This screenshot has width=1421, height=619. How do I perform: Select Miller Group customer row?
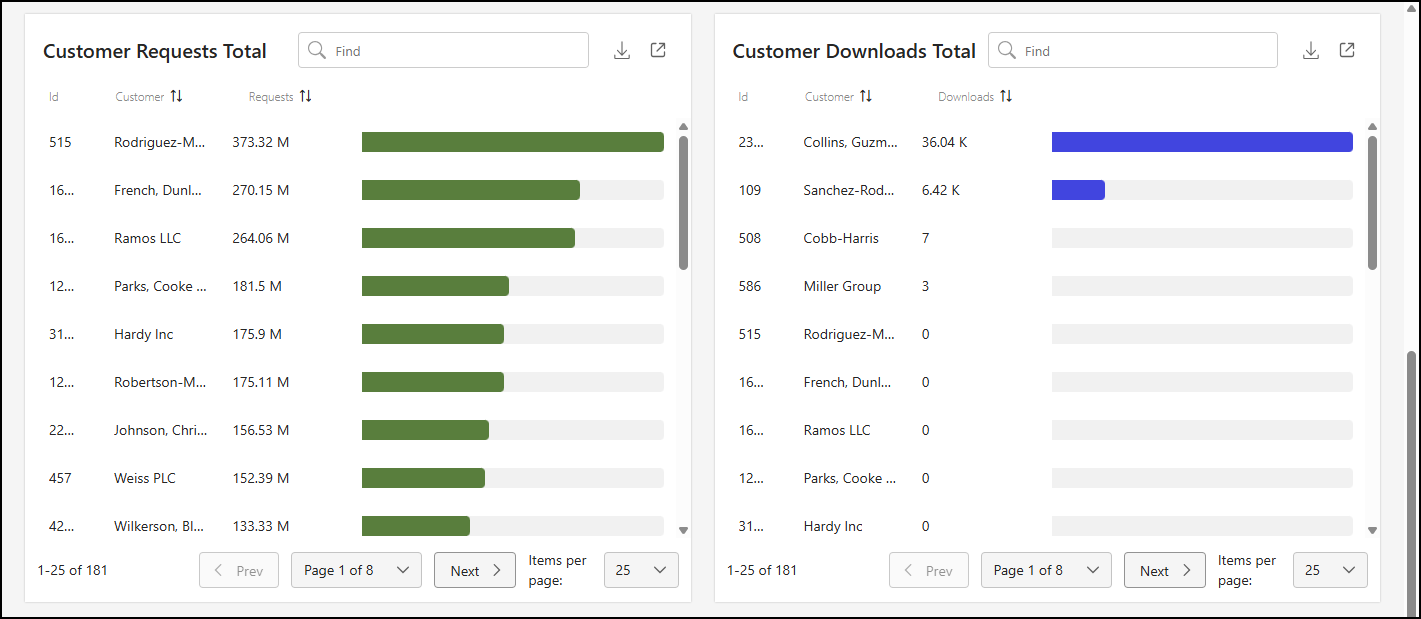point(1045,286)
